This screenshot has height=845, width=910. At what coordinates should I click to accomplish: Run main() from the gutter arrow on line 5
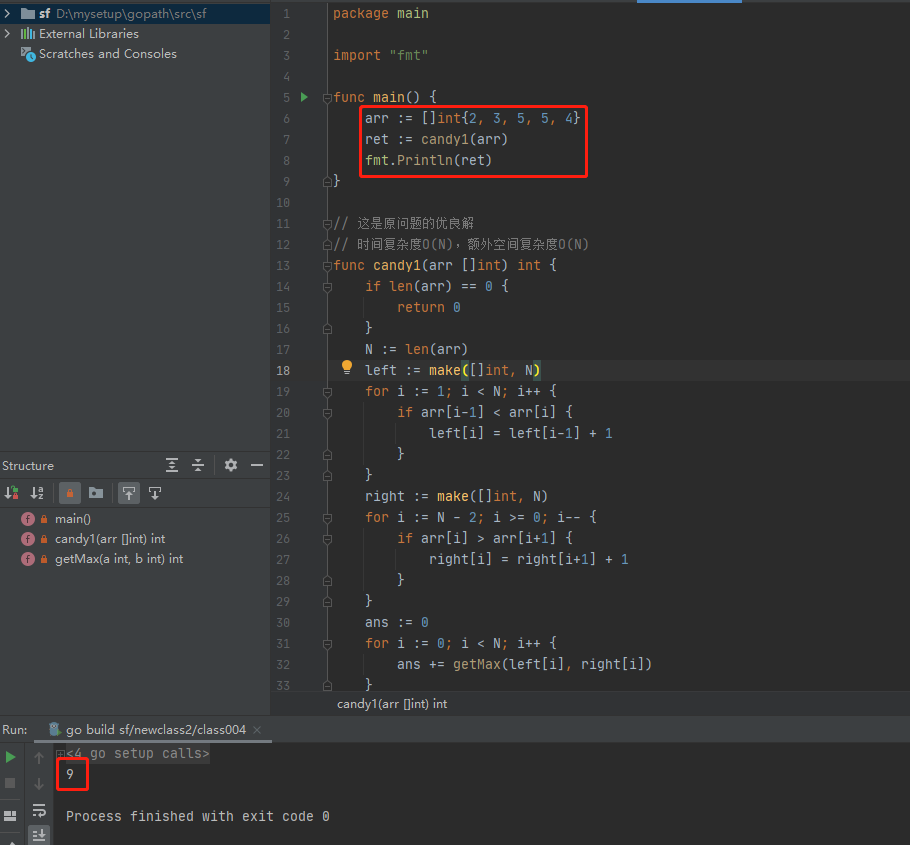[304, 97]
